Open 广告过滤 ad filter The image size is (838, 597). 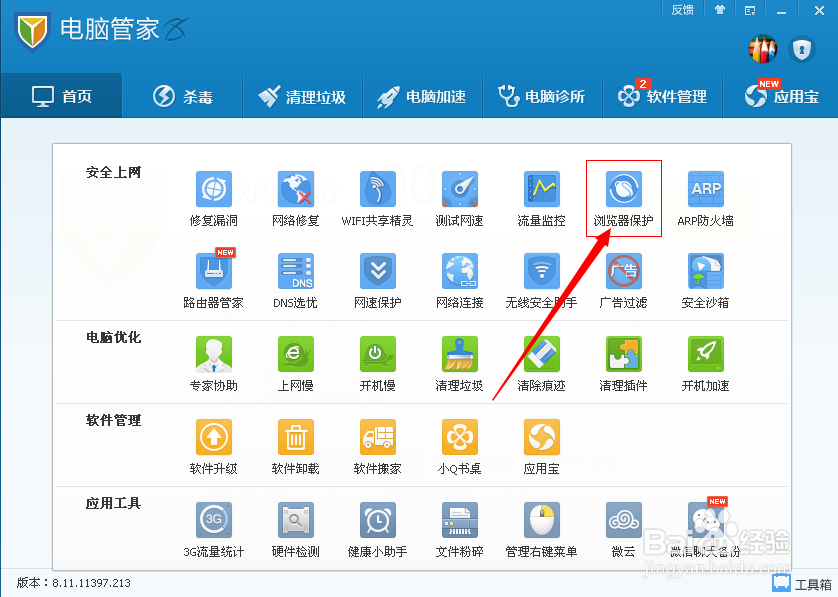point(624,272)
